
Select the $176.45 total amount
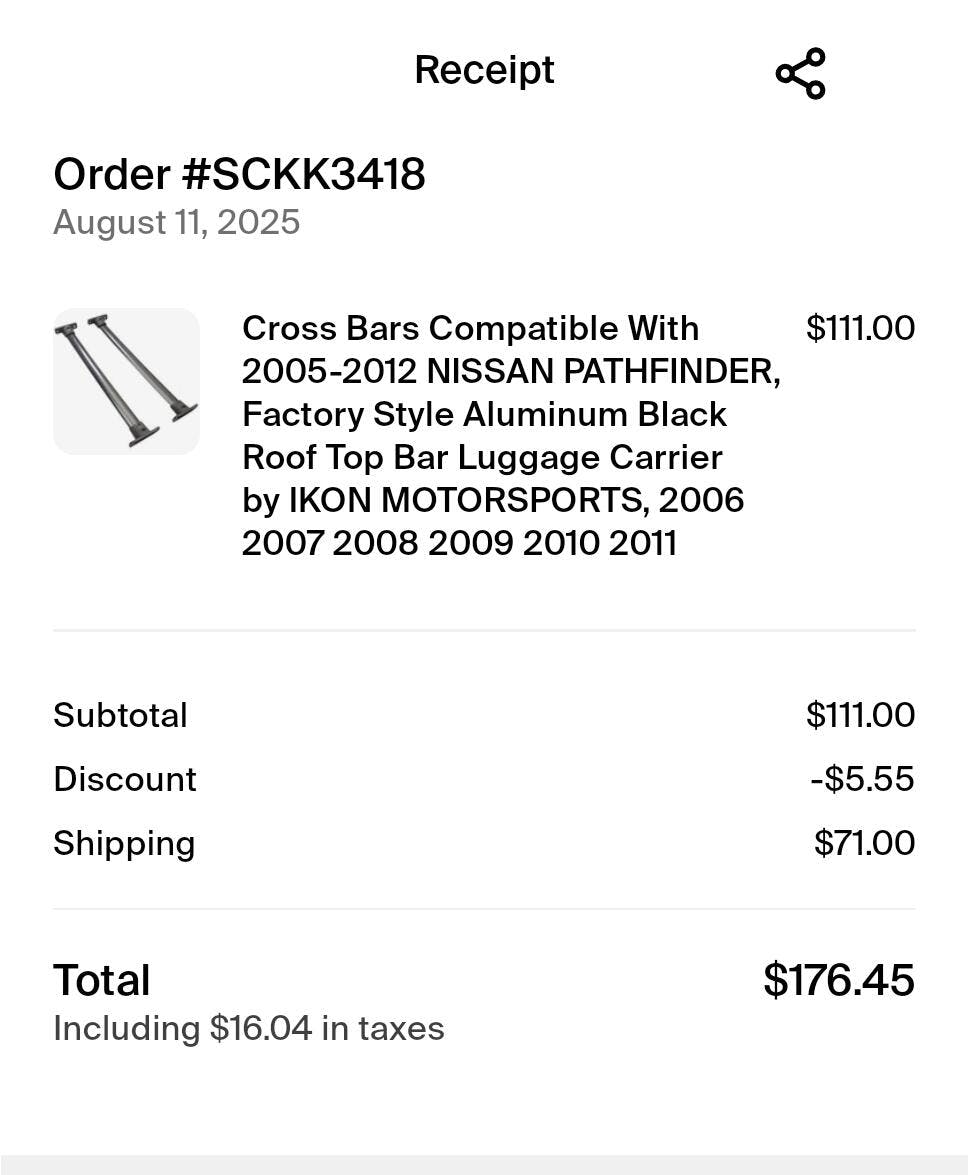click(838, 980)
